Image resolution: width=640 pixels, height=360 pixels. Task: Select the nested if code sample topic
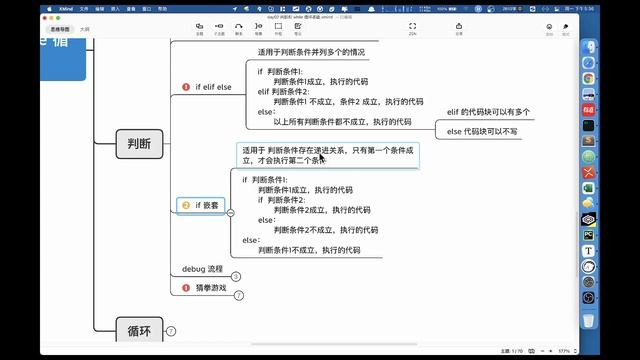310,215
